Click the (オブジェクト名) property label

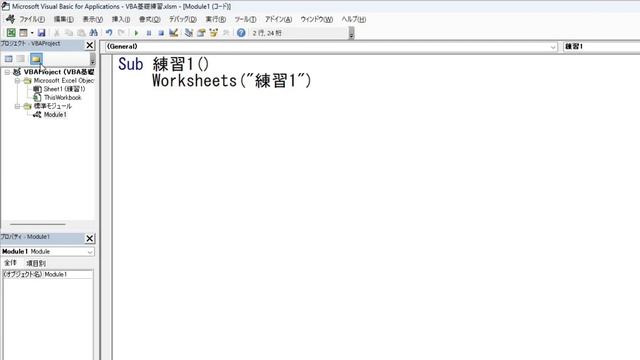tap(22, 274)
